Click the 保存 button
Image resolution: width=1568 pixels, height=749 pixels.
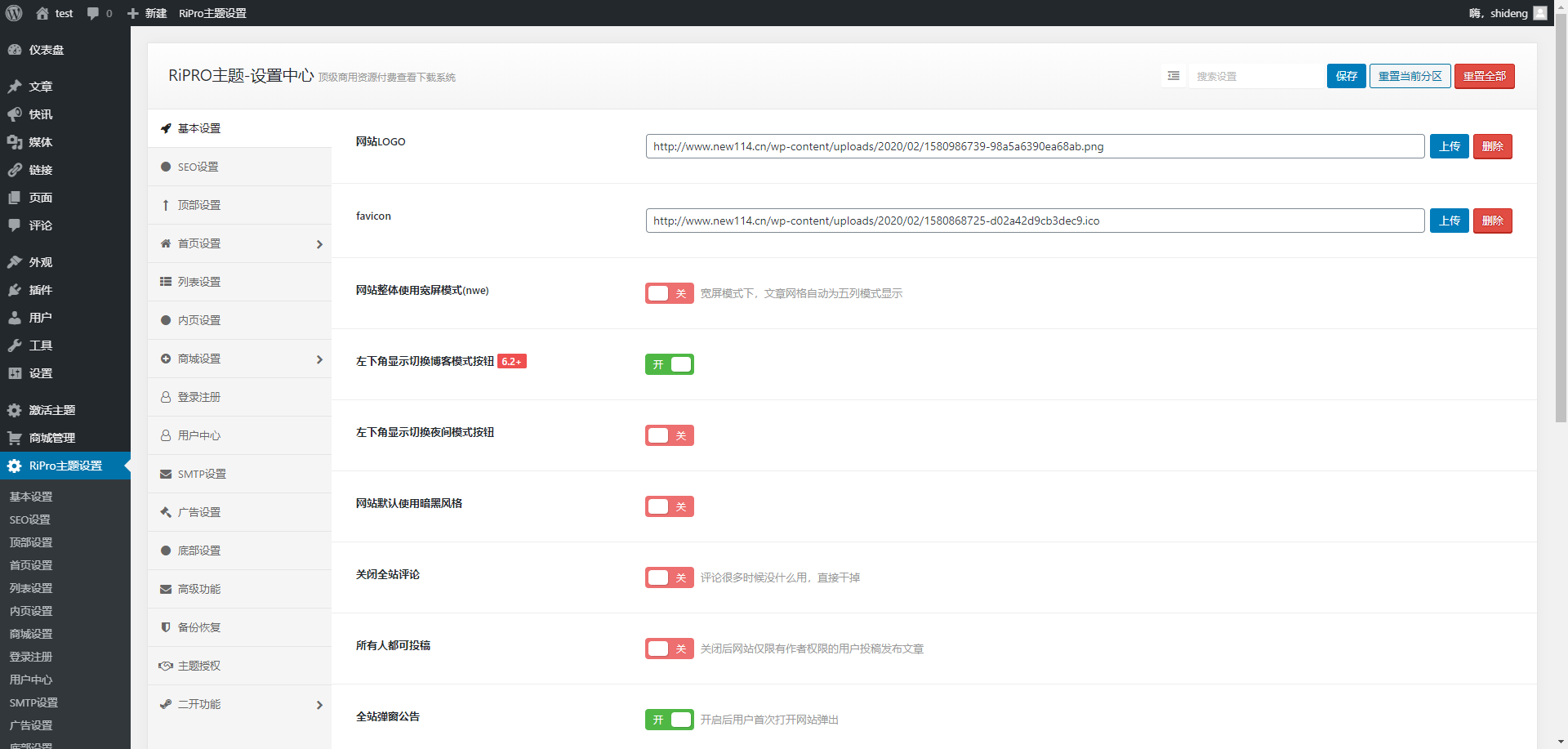[1347, 76]
